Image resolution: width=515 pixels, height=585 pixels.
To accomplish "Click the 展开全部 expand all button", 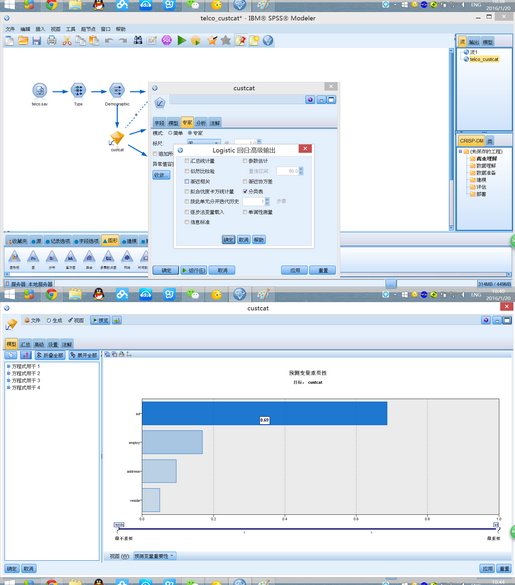I will coord(84,355).
